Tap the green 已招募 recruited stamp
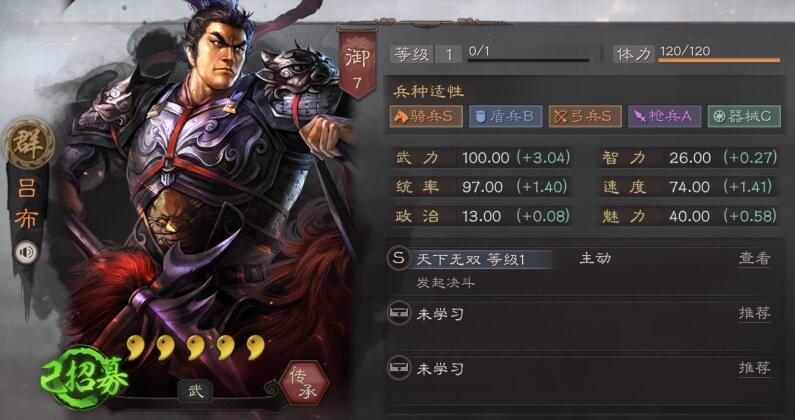 [84, 378]
